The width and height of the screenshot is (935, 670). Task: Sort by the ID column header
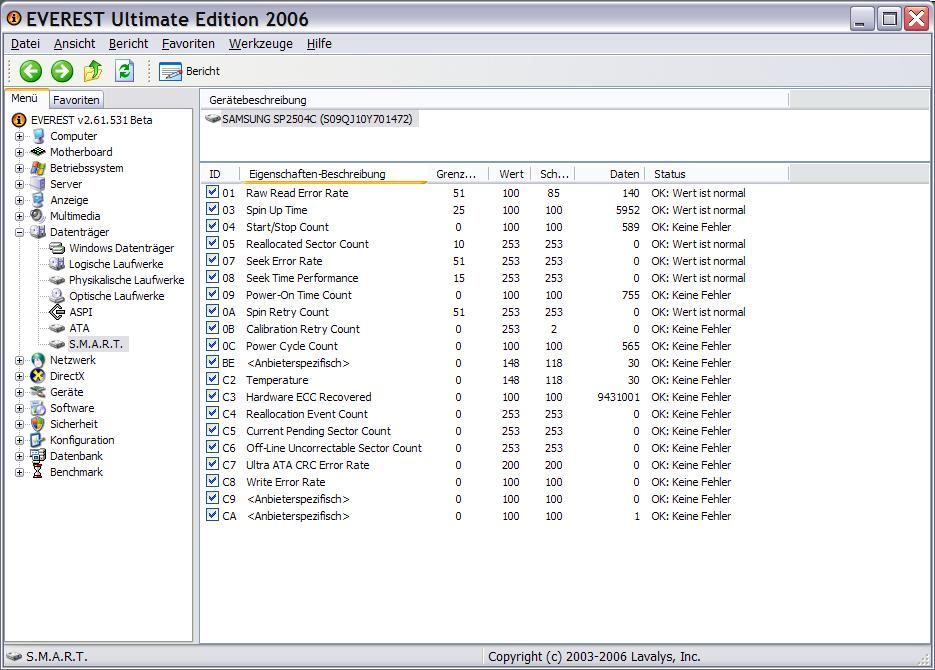pyautogui.click(x=220, y=174)
